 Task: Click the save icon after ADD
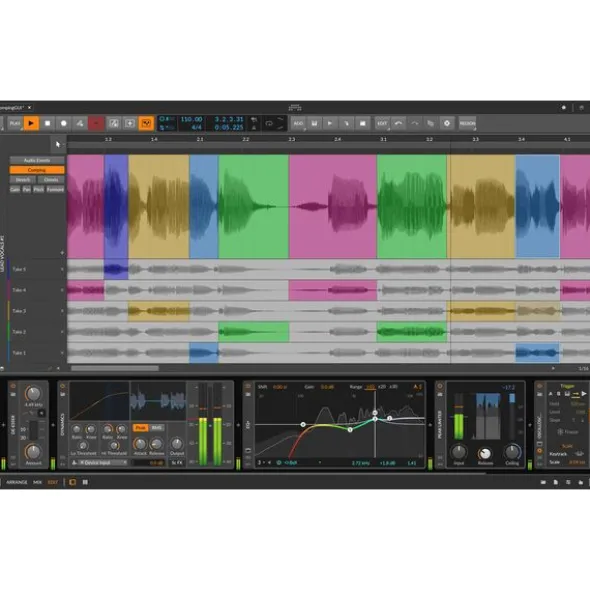(x=314, y=123)
